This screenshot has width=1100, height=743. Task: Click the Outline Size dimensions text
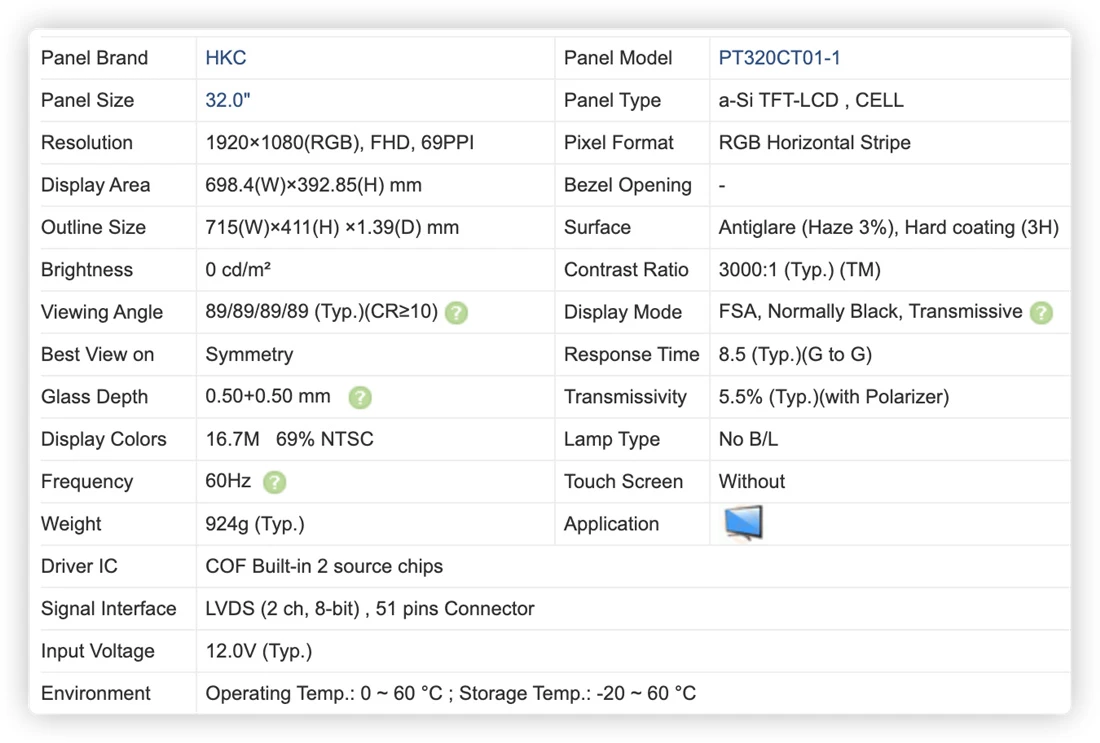pos(332,227)
